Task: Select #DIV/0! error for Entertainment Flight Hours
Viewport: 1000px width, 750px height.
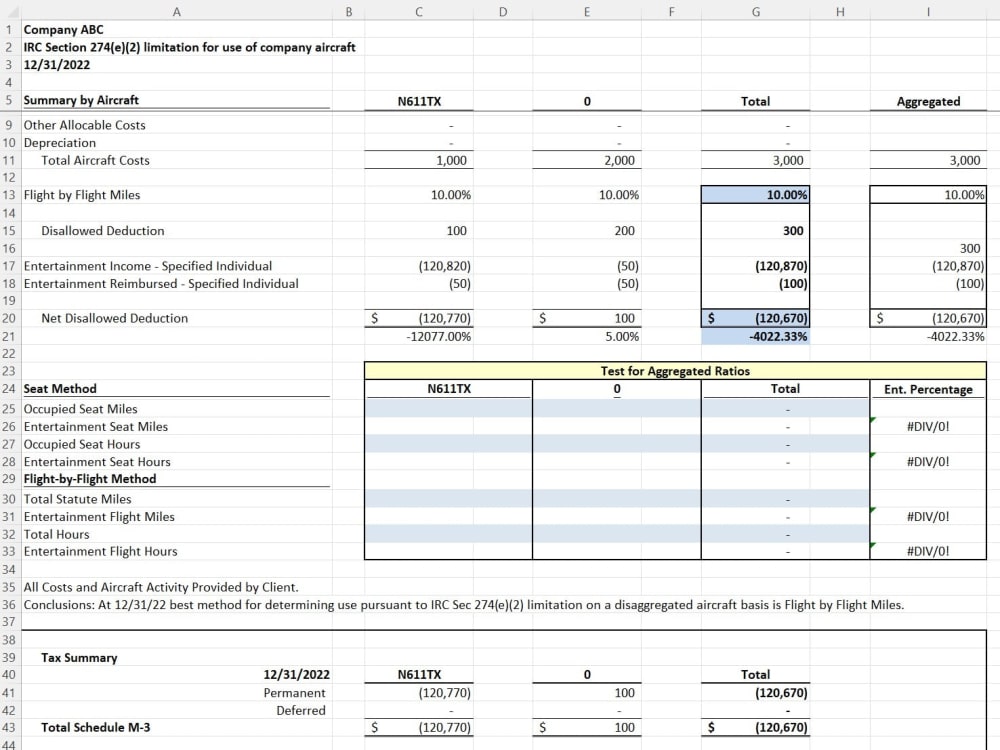Action: [x=928, y=552]
